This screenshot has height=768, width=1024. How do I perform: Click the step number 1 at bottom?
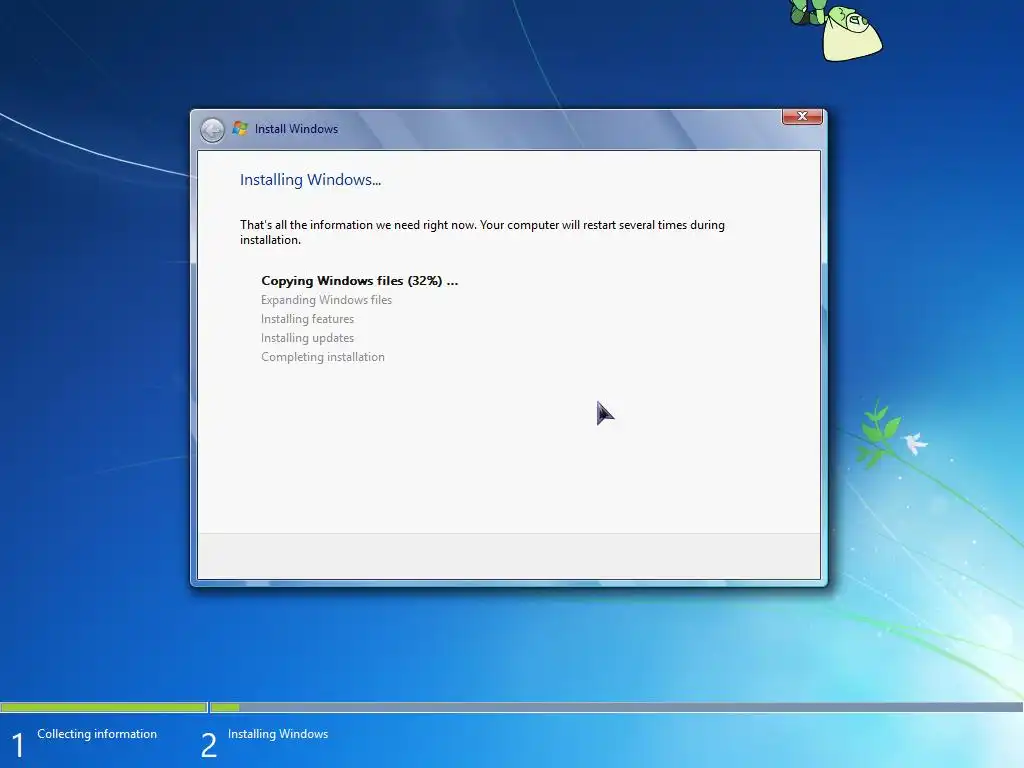18,745
